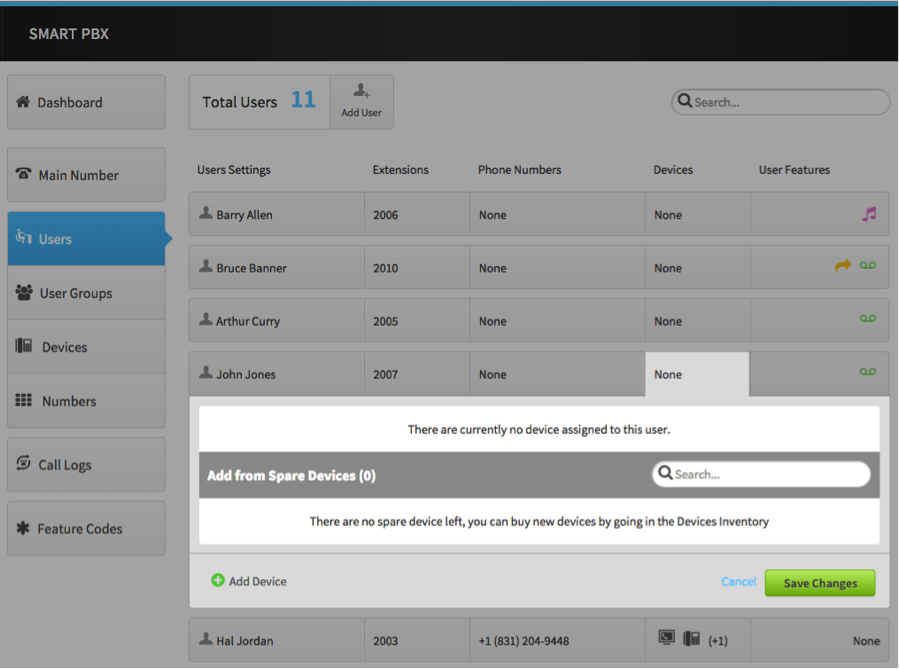
Task: Open Hal Jordan's user settings
Action: [x=276, y=640]
